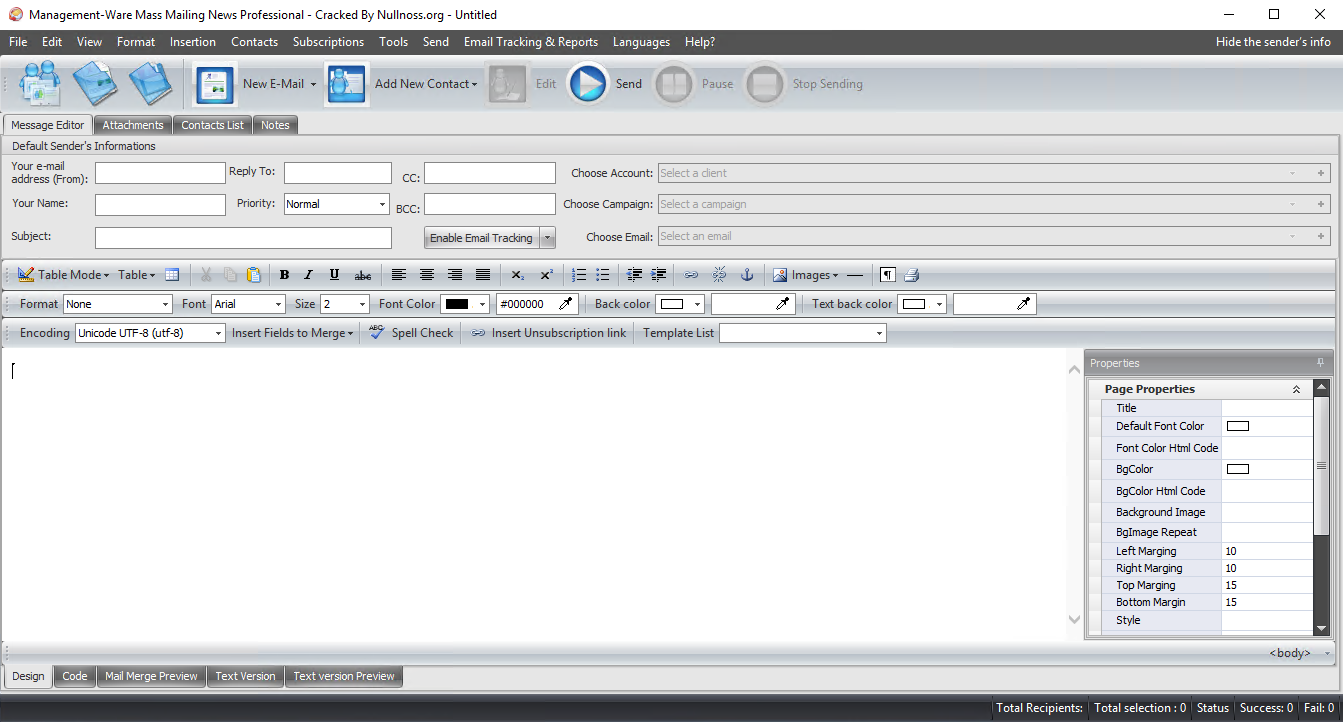Viewport: 1343px width, 722px height.
Task: Open the Choose Campaign combo box
Action: 994,204
